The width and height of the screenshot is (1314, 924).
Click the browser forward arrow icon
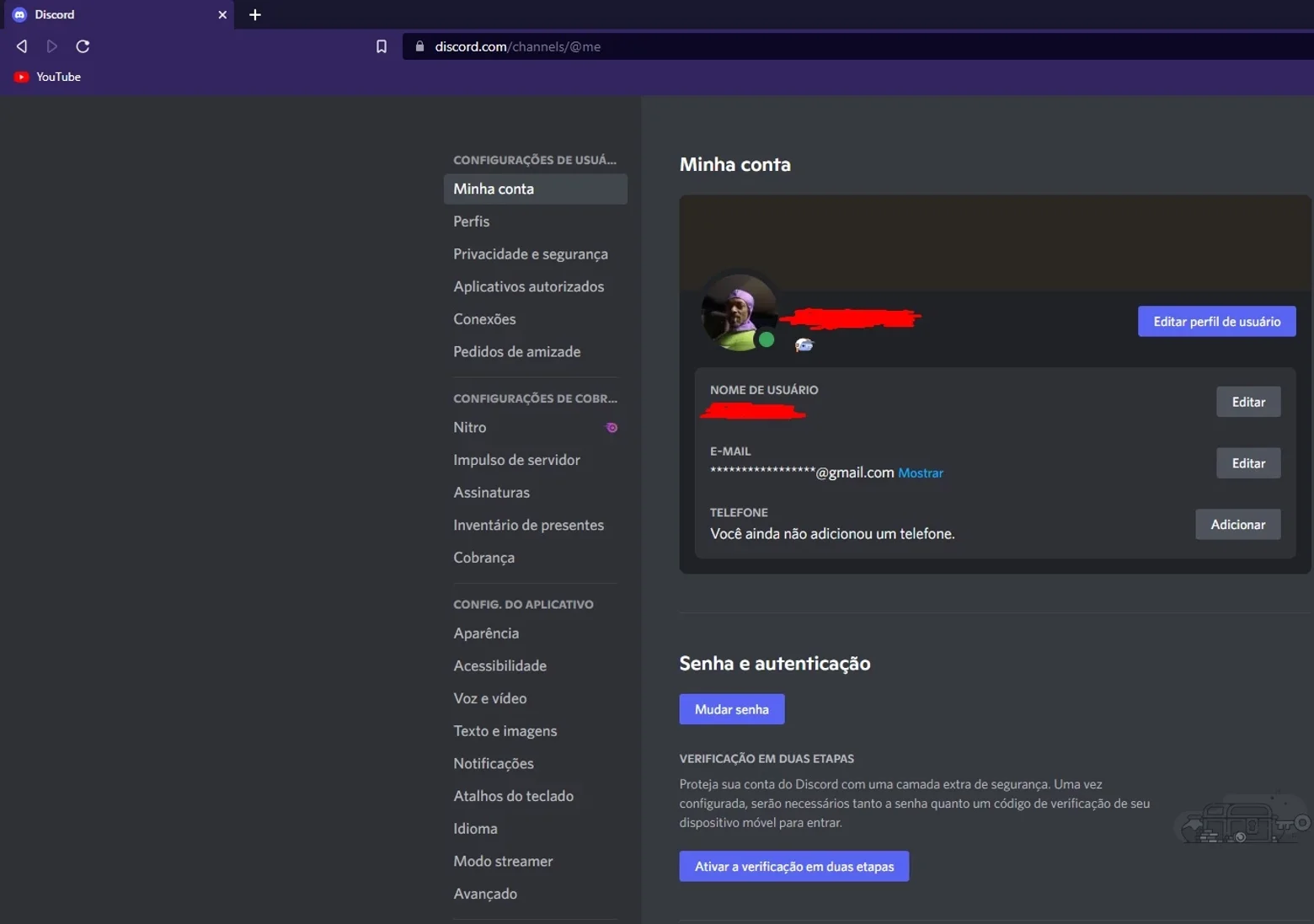[x=52, y=46]
